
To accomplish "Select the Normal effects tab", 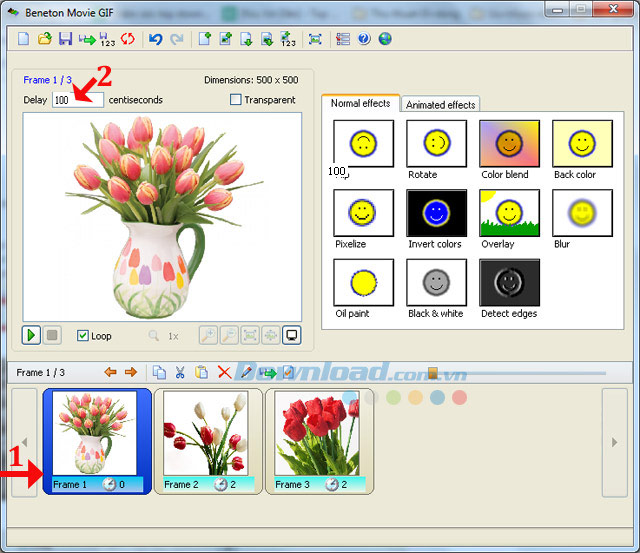I will pyautogui.click(x=360, y=104).
